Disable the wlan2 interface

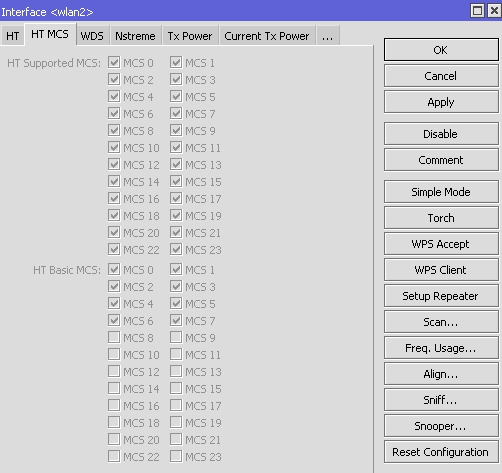(x=441, y=134)
